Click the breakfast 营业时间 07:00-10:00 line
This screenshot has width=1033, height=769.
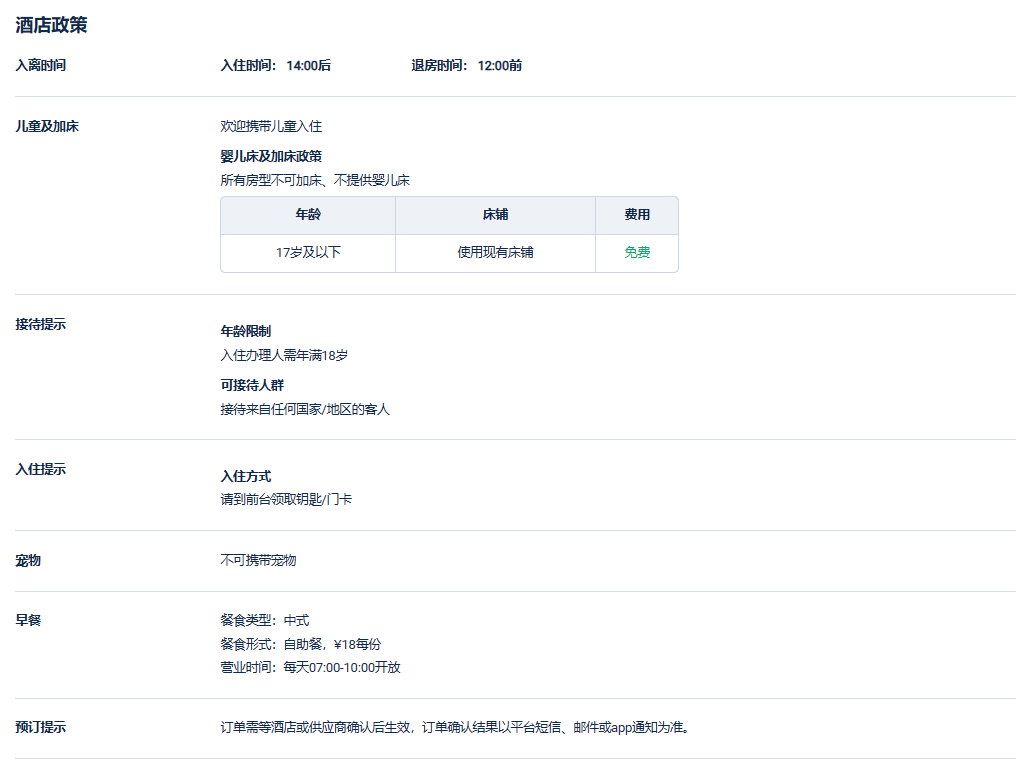point(310,667)
